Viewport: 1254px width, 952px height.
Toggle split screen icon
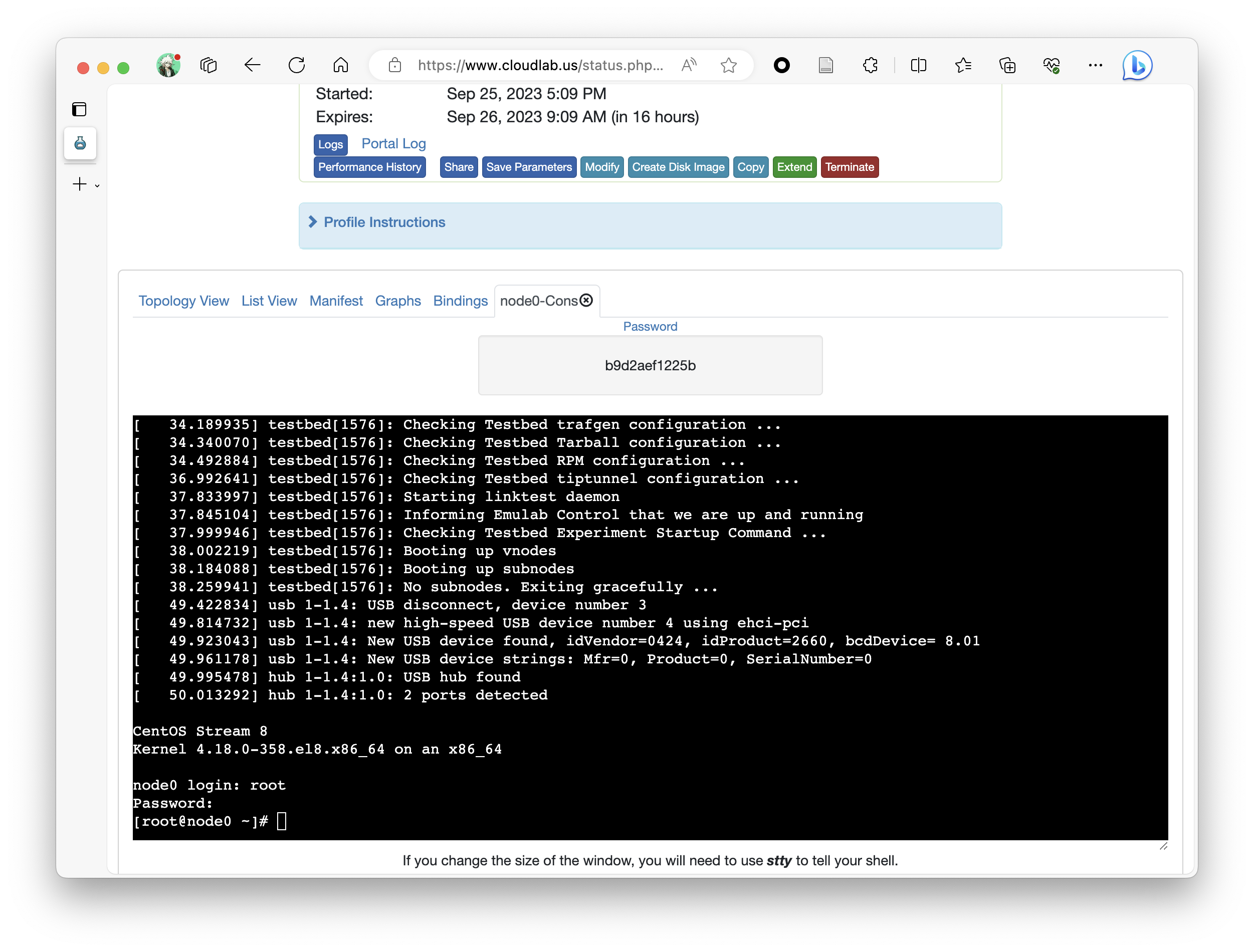918,66
